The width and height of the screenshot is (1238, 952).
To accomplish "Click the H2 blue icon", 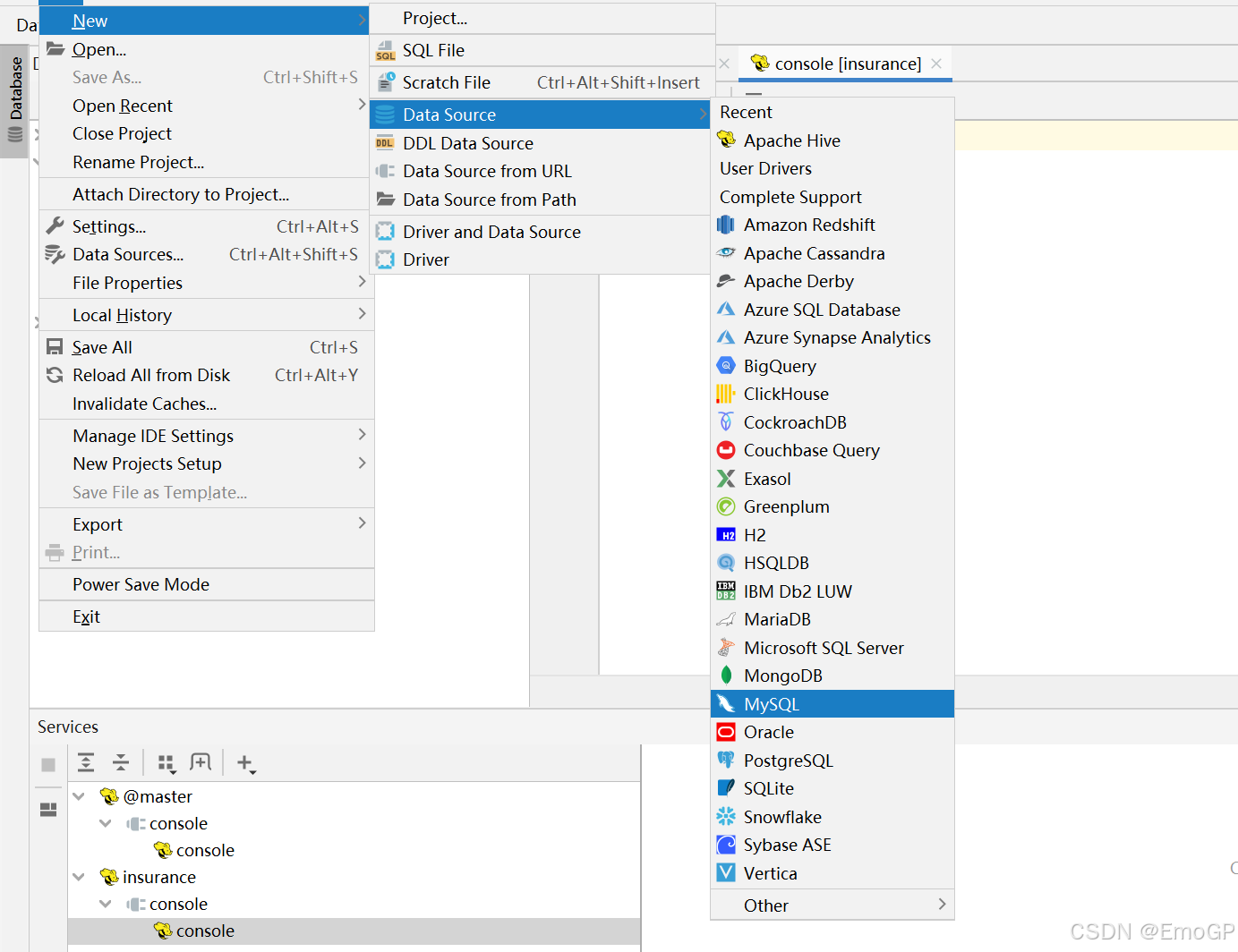I will [x=726, y=535].
